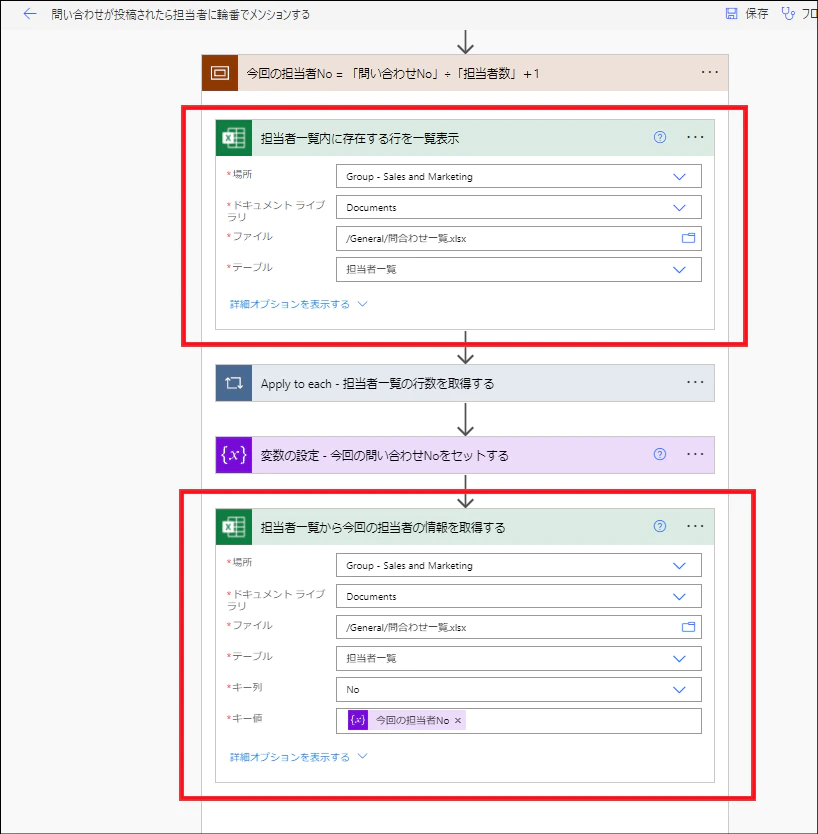Remove 今回の担当者No token from キー値
818x834 pixels.
coord(458,721)
